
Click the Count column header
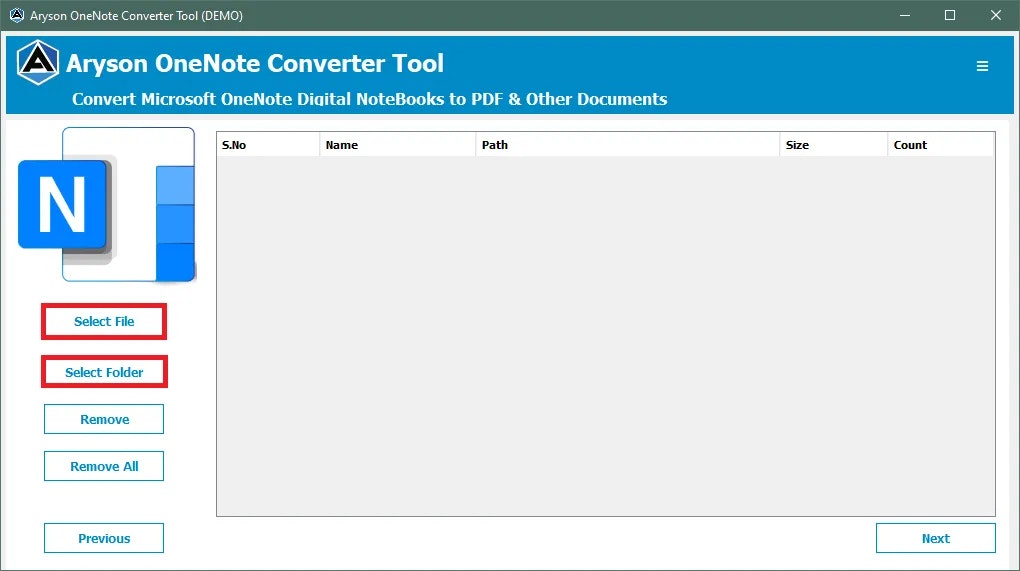941,145
